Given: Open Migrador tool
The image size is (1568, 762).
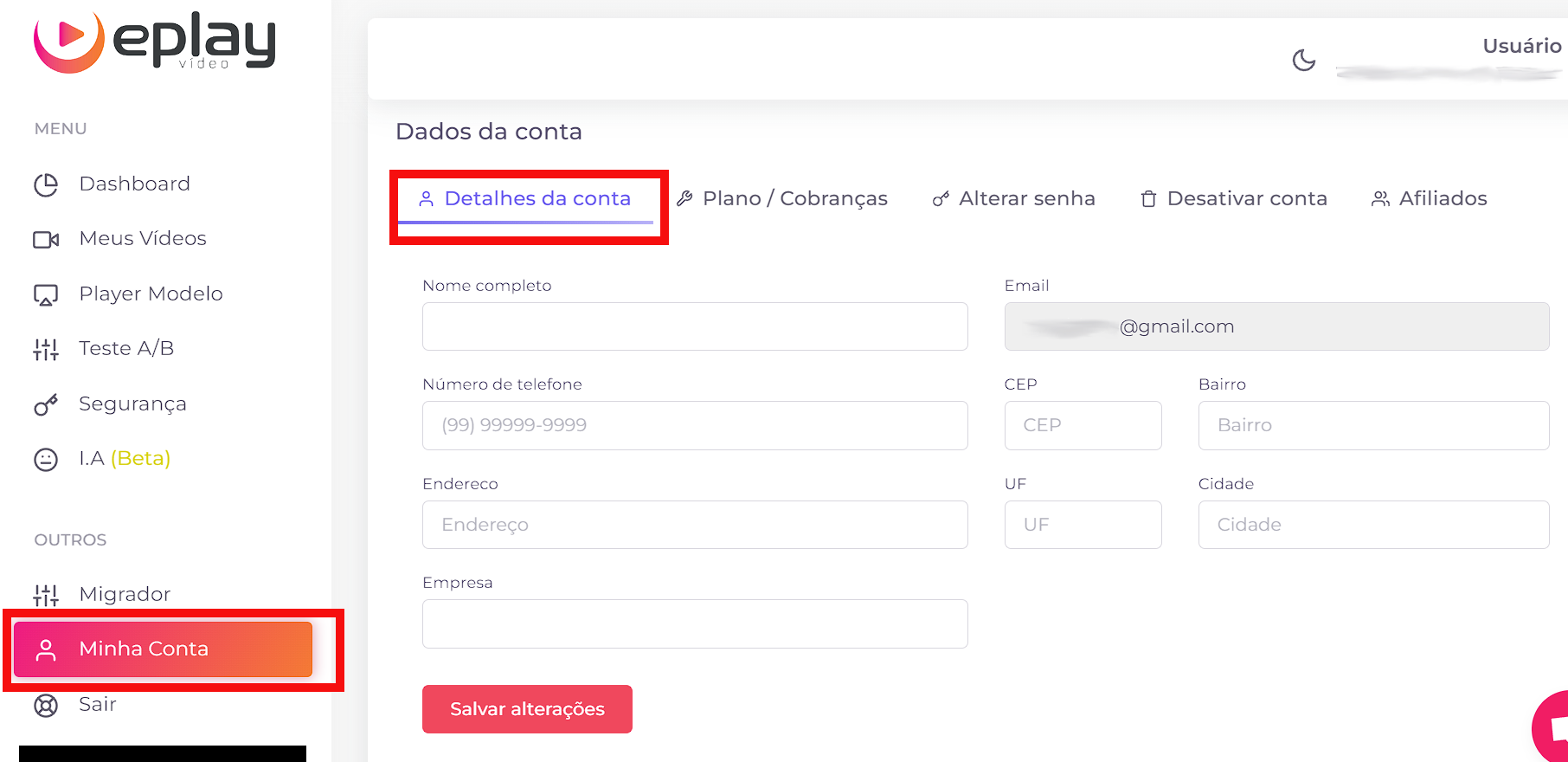Looking at the screenshot, I should point(125,594).
